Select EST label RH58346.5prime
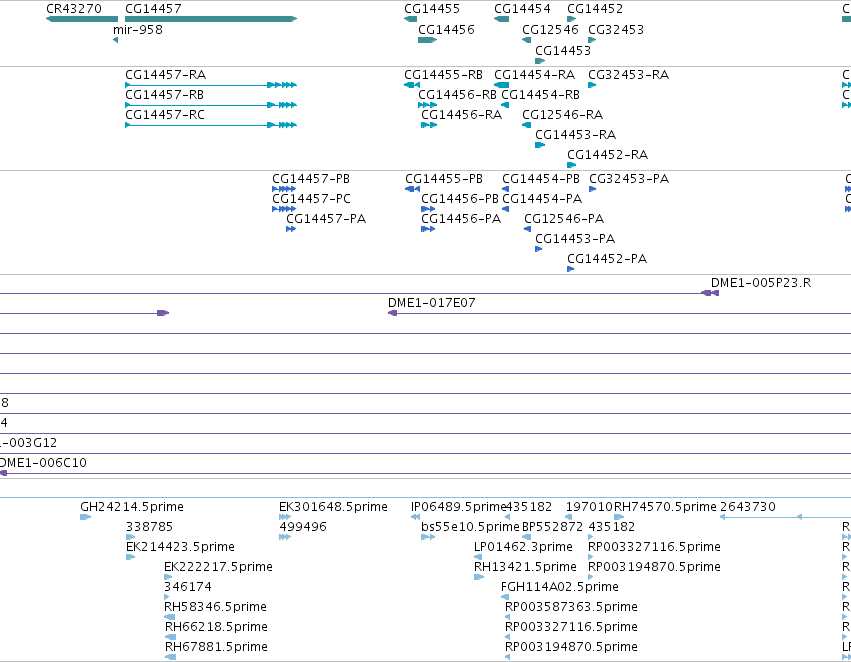Viewport: 851px width, 662px height. pyautogui.click(x=215, y=608)
